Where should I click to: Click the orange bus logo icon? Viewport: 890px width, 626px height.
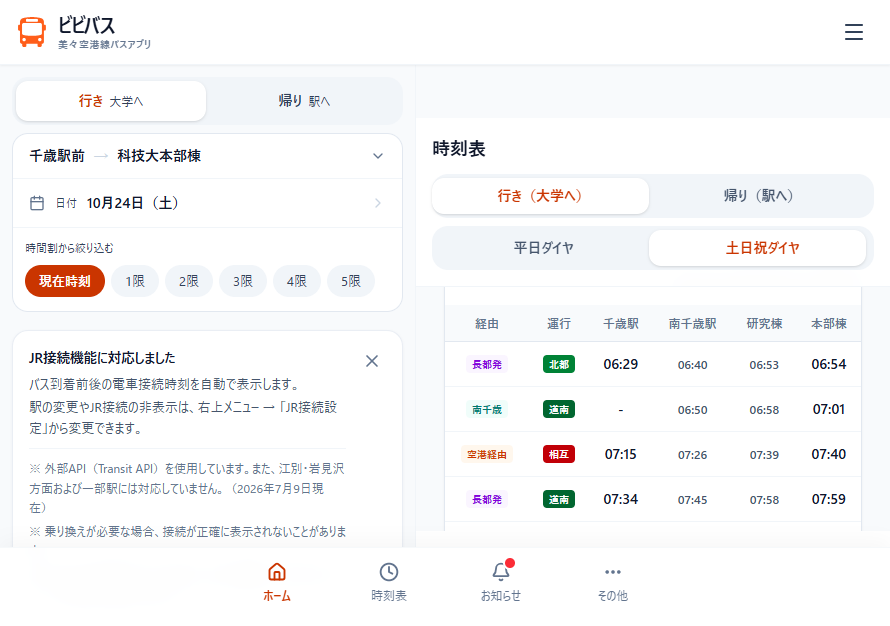[32, 32]
